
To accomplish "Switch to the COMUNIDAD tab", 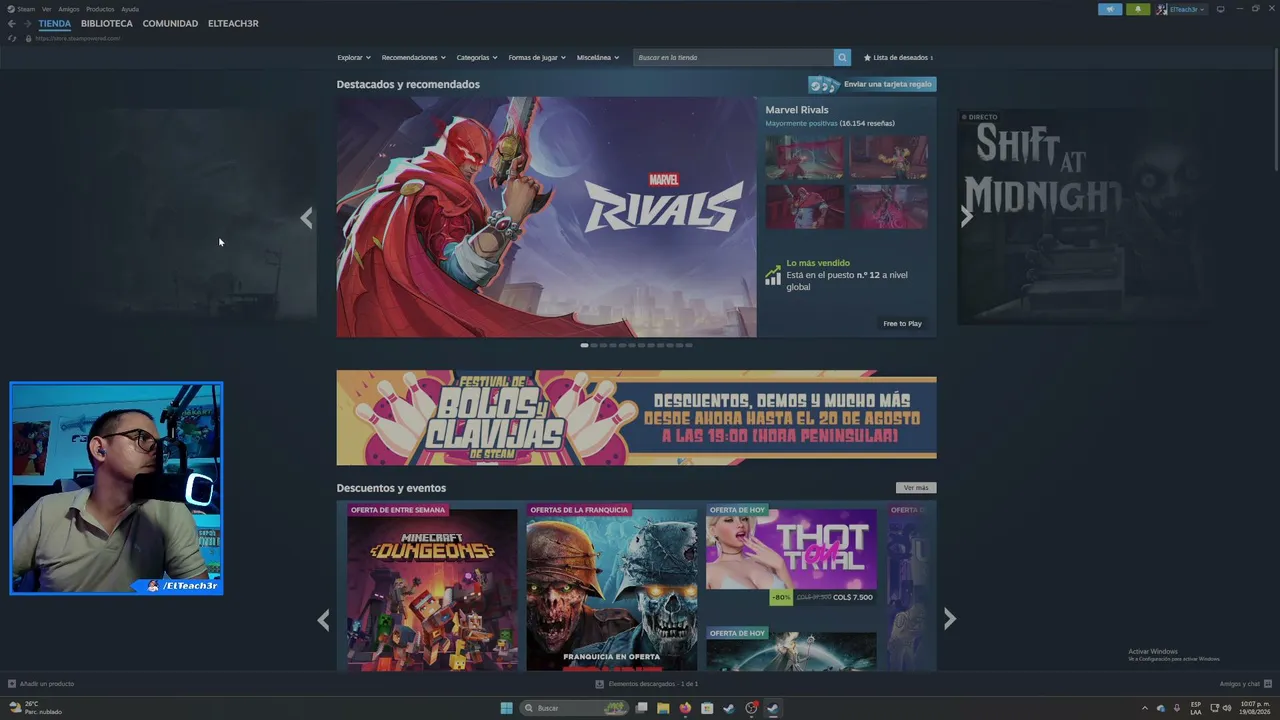I will (x=170, y=24).
